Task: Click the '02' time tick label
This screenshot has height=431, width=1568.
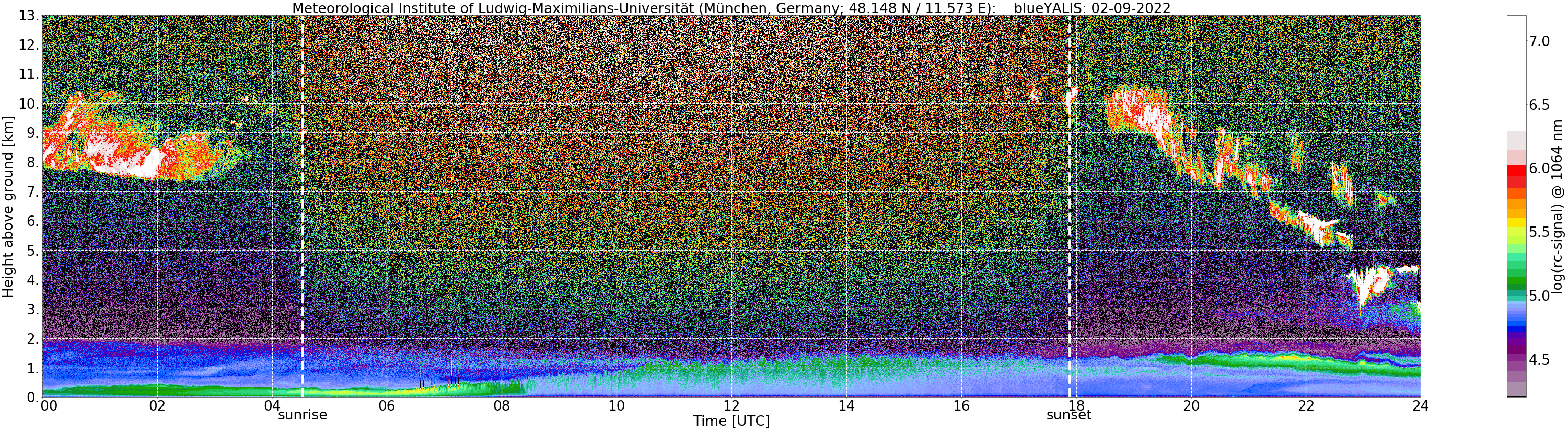Action: [157, 405]
